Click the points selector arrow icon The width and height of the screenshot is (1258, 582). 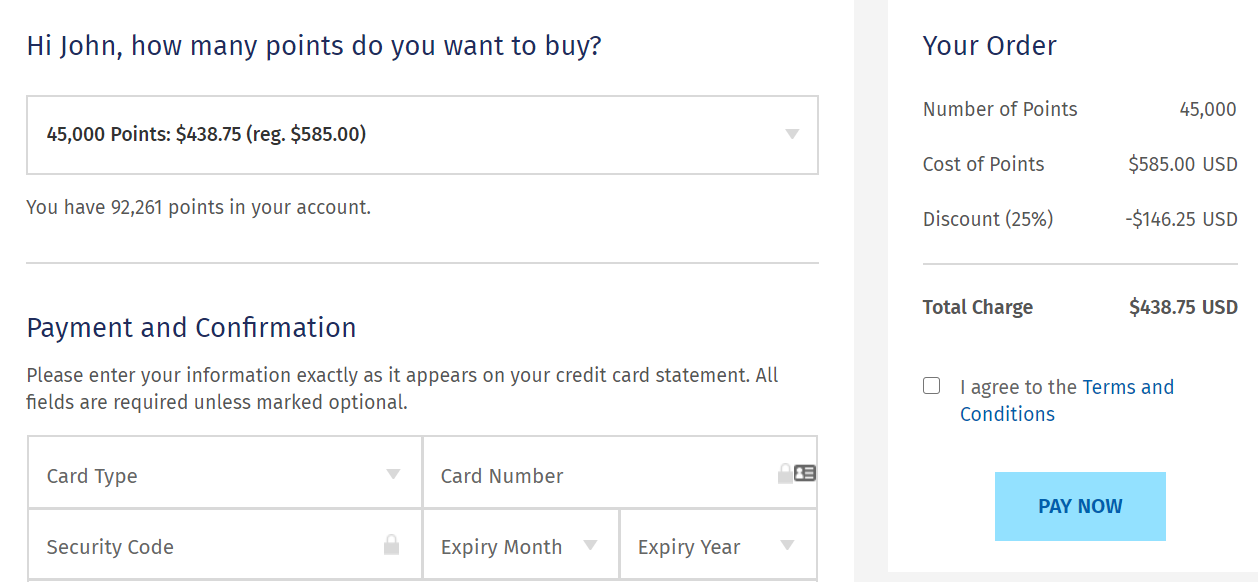click(x=792, y=134)
